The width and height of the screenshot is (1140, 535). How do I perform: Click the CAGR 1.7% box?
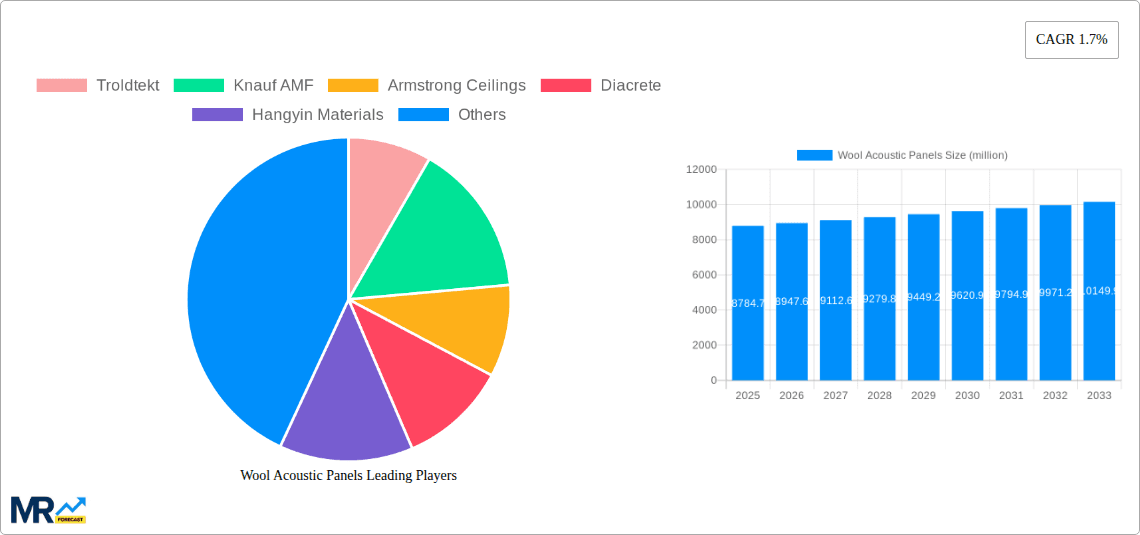pos(1072,40)
